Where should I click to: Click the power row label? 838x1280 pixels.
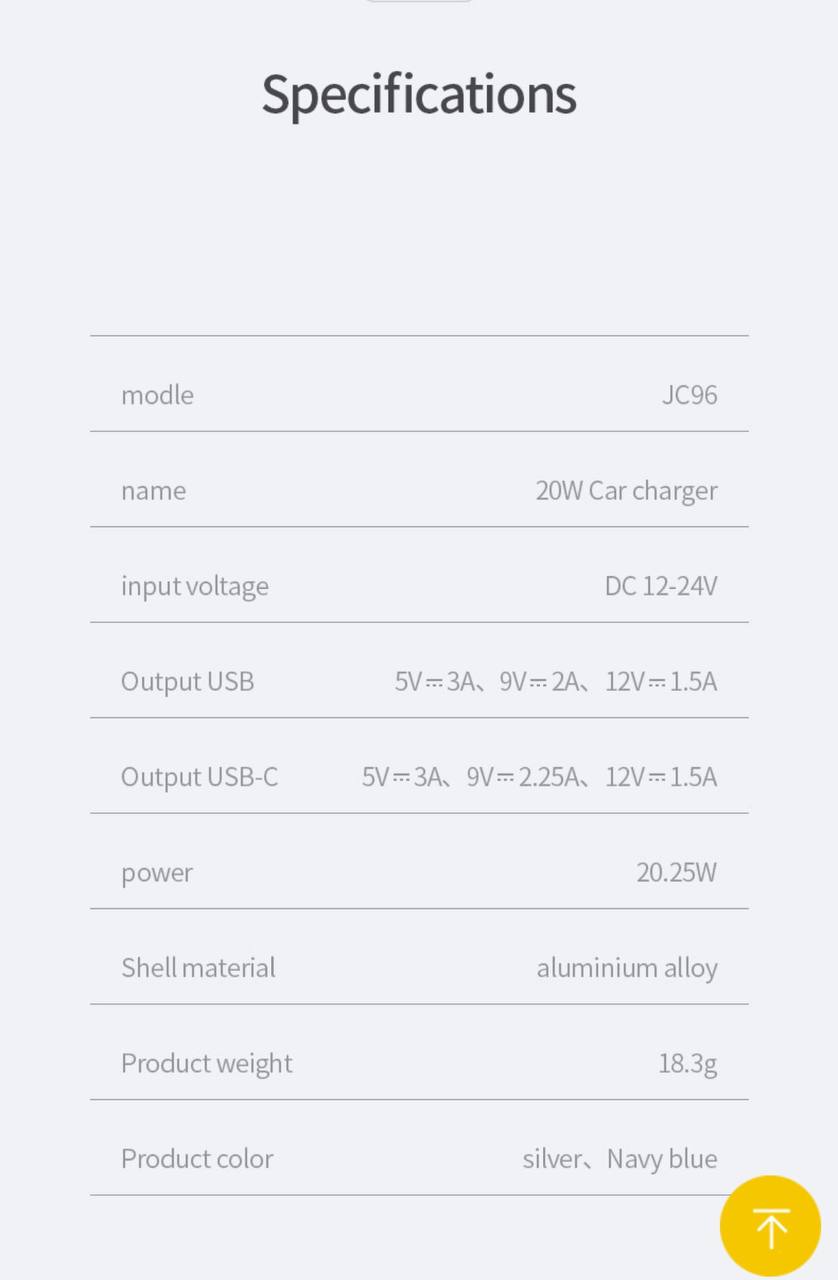[157, 873]
